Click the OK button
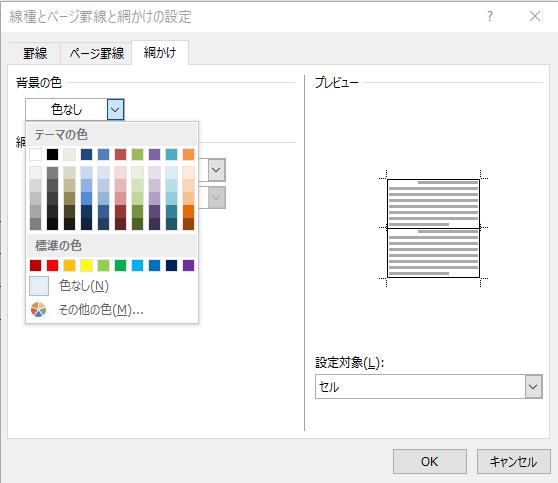 (x=430, y=462)
